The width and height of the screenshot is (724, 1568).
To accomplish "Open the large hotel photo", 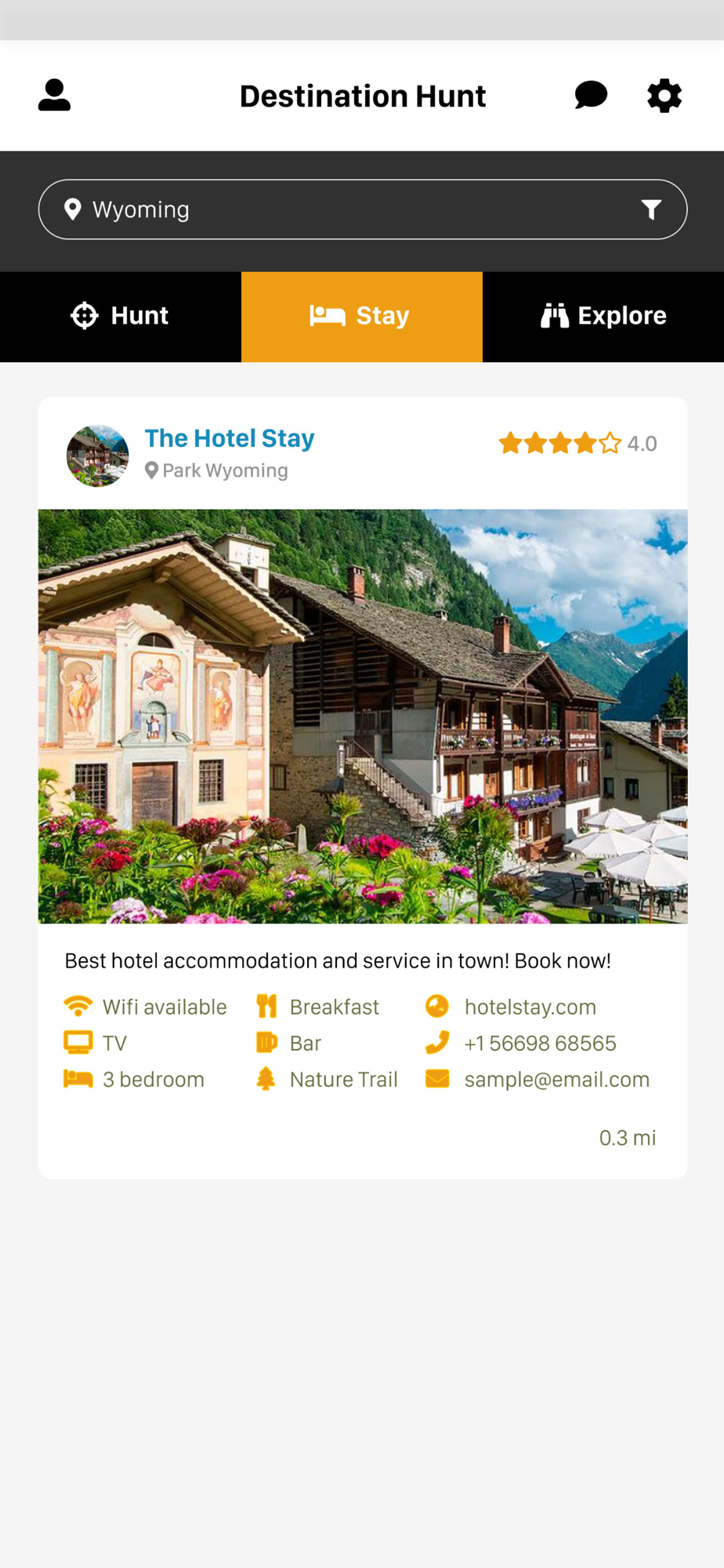I will tap(363, 717).
